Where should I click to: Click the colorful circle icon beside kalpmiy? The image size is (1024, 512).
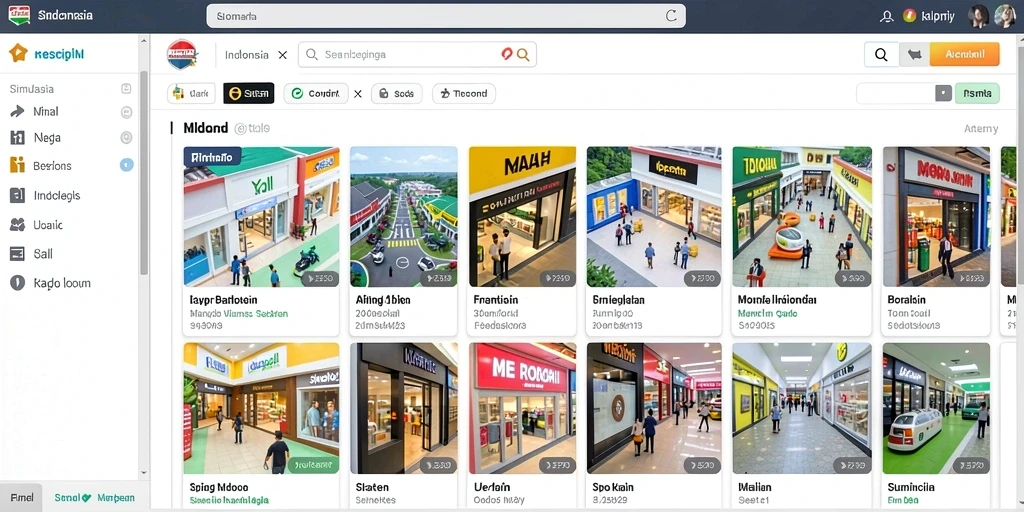[909, 16]
